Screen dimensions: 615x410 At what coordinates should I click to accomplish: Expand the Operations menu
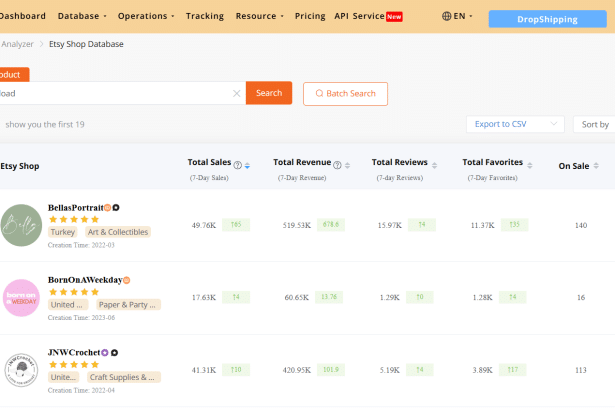(x=146, y=16)
